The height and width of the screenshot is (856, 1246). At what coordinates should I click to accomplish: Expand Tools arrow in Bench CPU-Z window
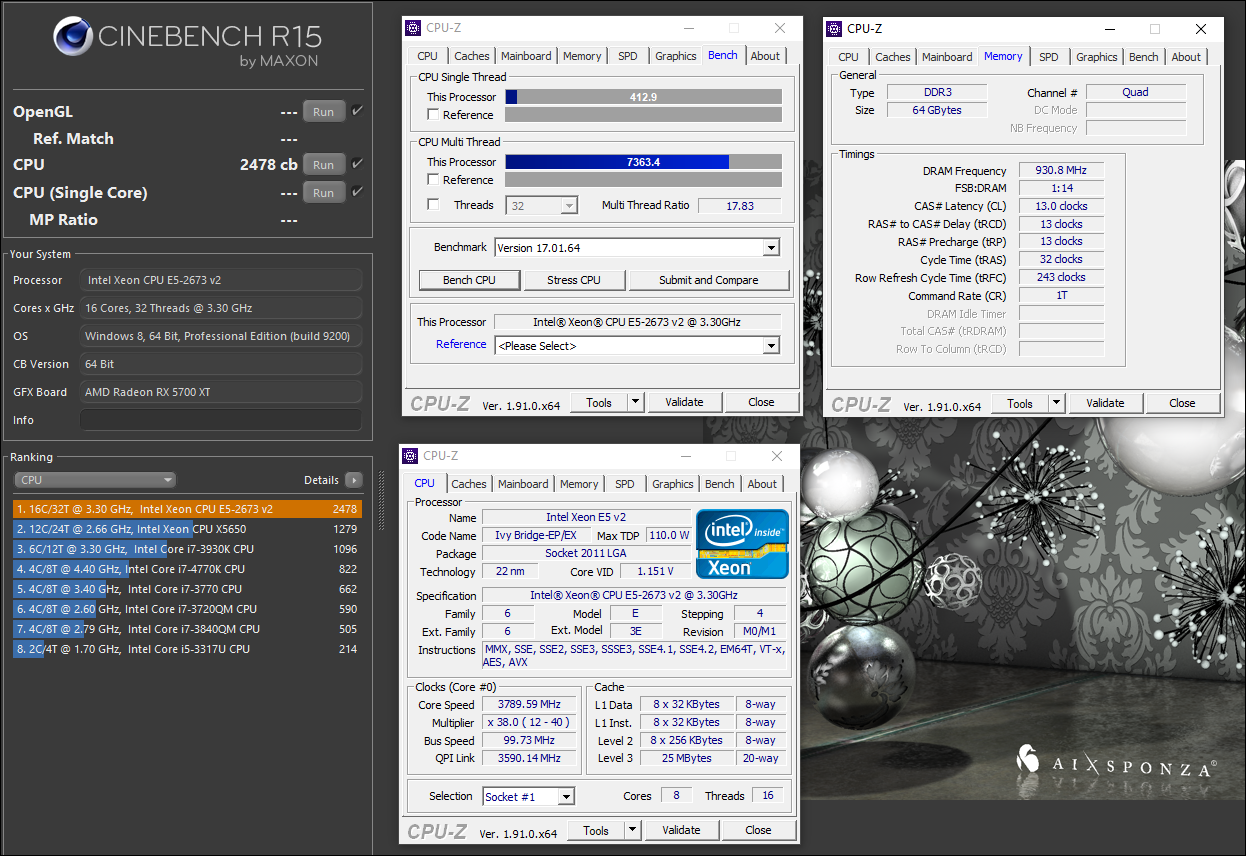(635, 402)
